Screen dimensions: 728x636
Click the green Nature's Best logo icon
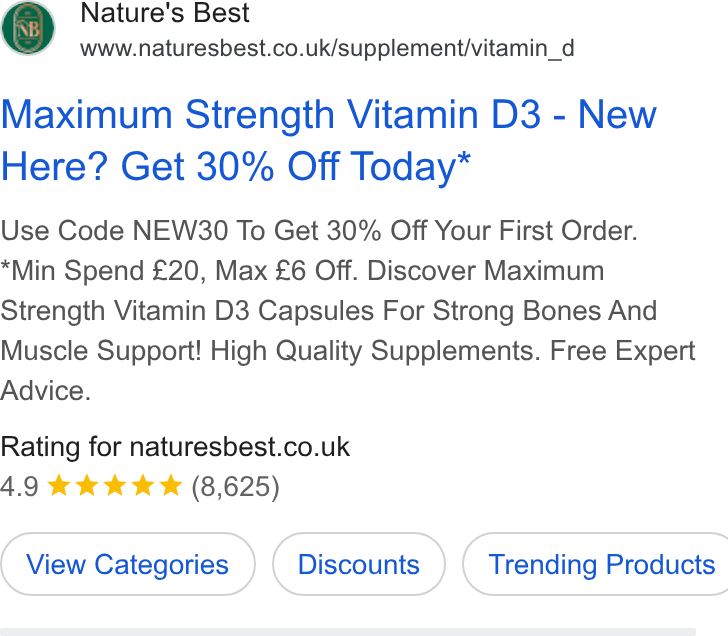click(x=28, y=28)
